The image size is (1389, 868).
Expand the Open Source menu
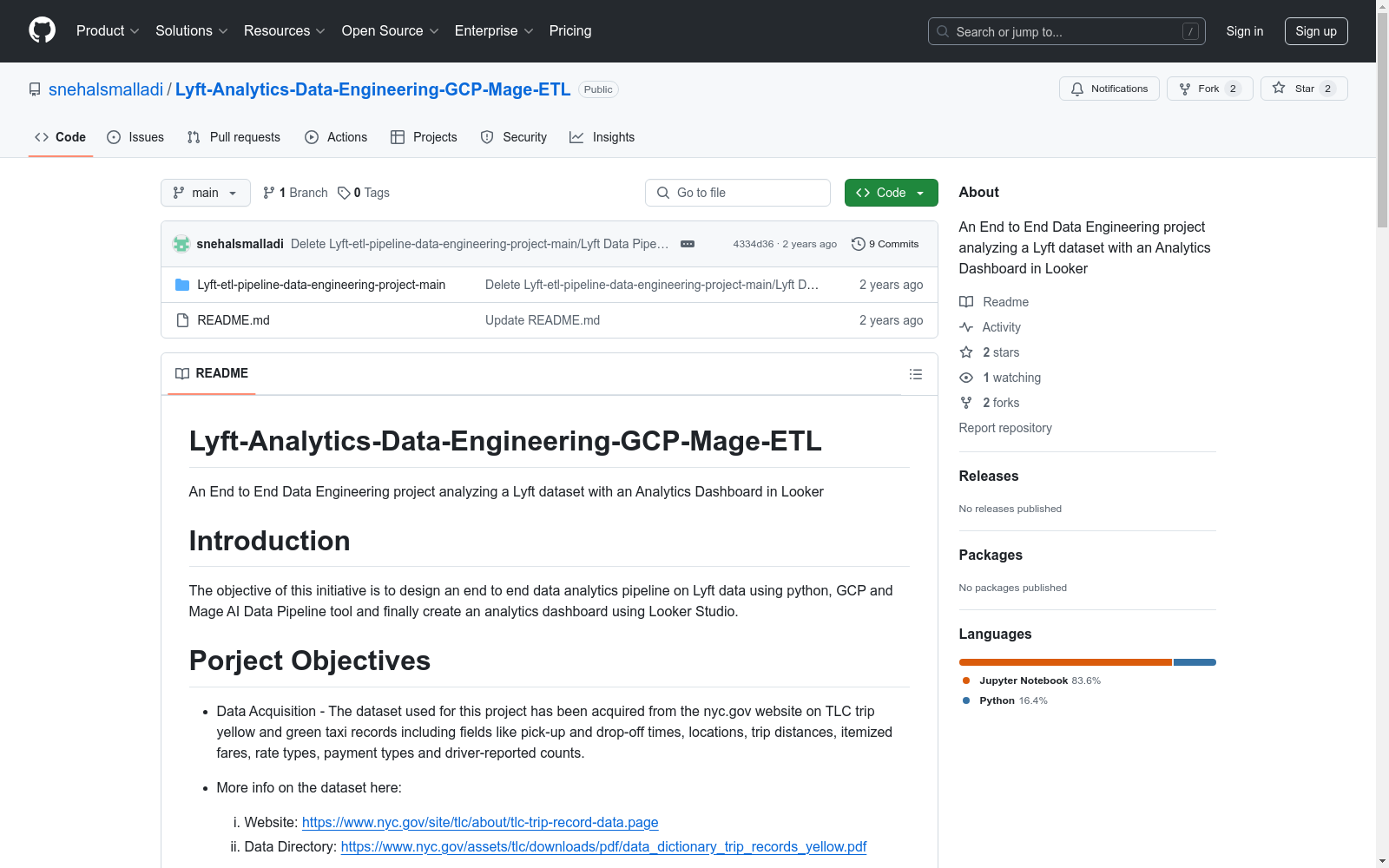[391, 31]
